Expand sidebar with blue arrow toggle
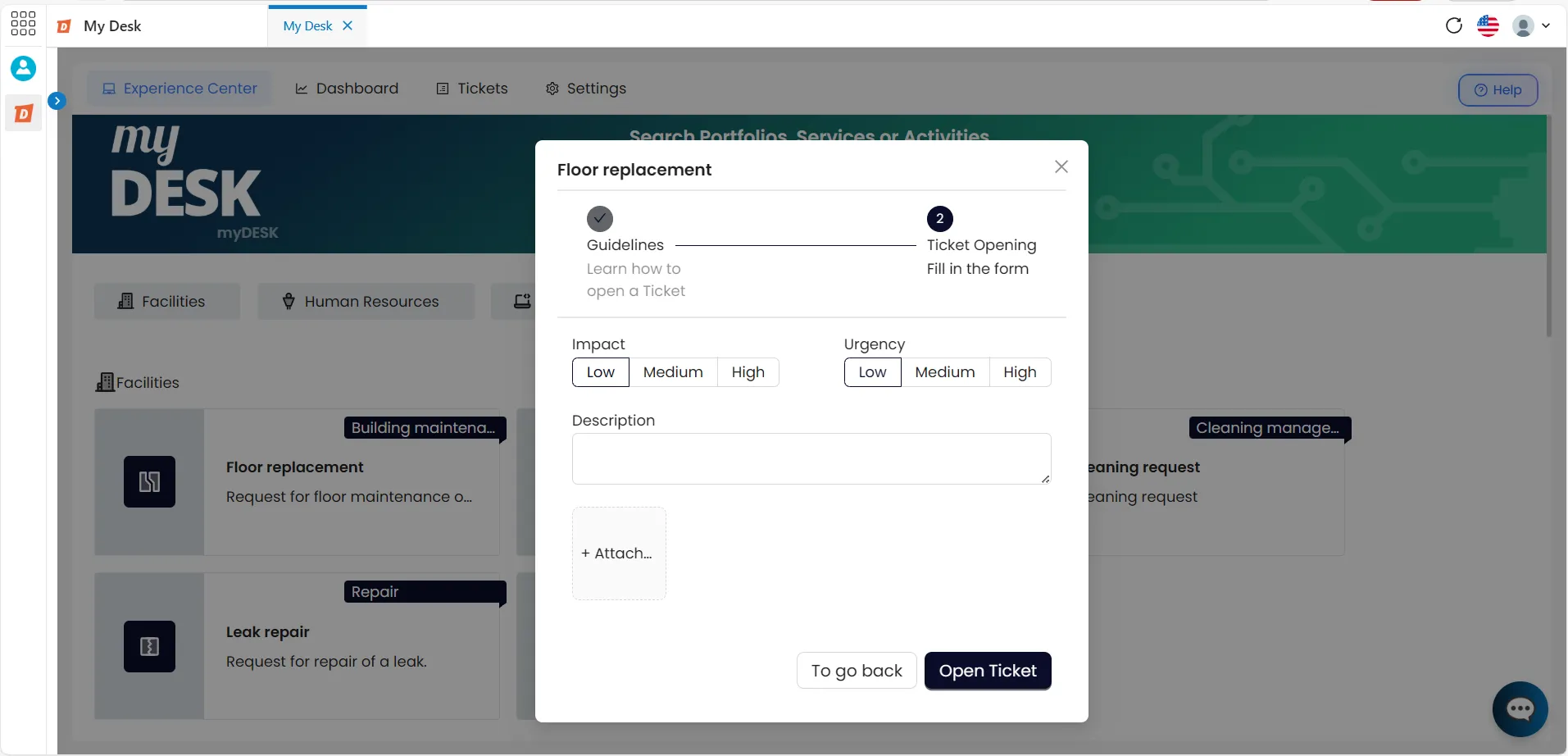Image resolution: width=1568 pixels, height=756 pixels. tap(57, 101)
